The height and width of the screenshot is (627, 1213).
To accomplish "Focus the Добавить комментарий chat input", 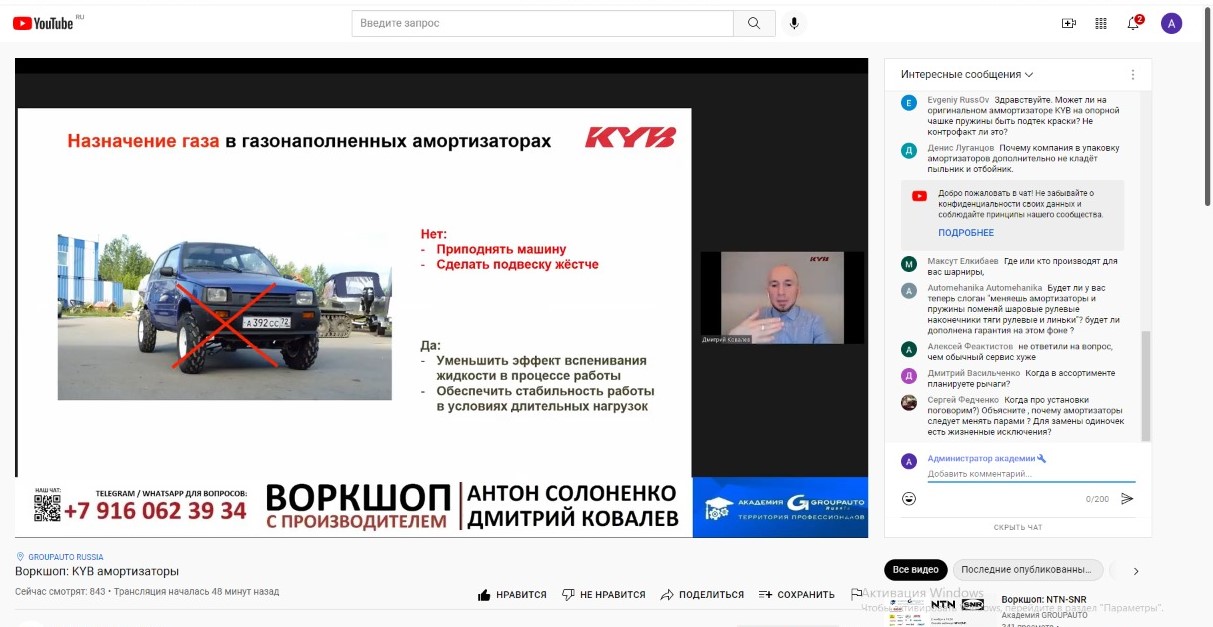I will 1031,474.
